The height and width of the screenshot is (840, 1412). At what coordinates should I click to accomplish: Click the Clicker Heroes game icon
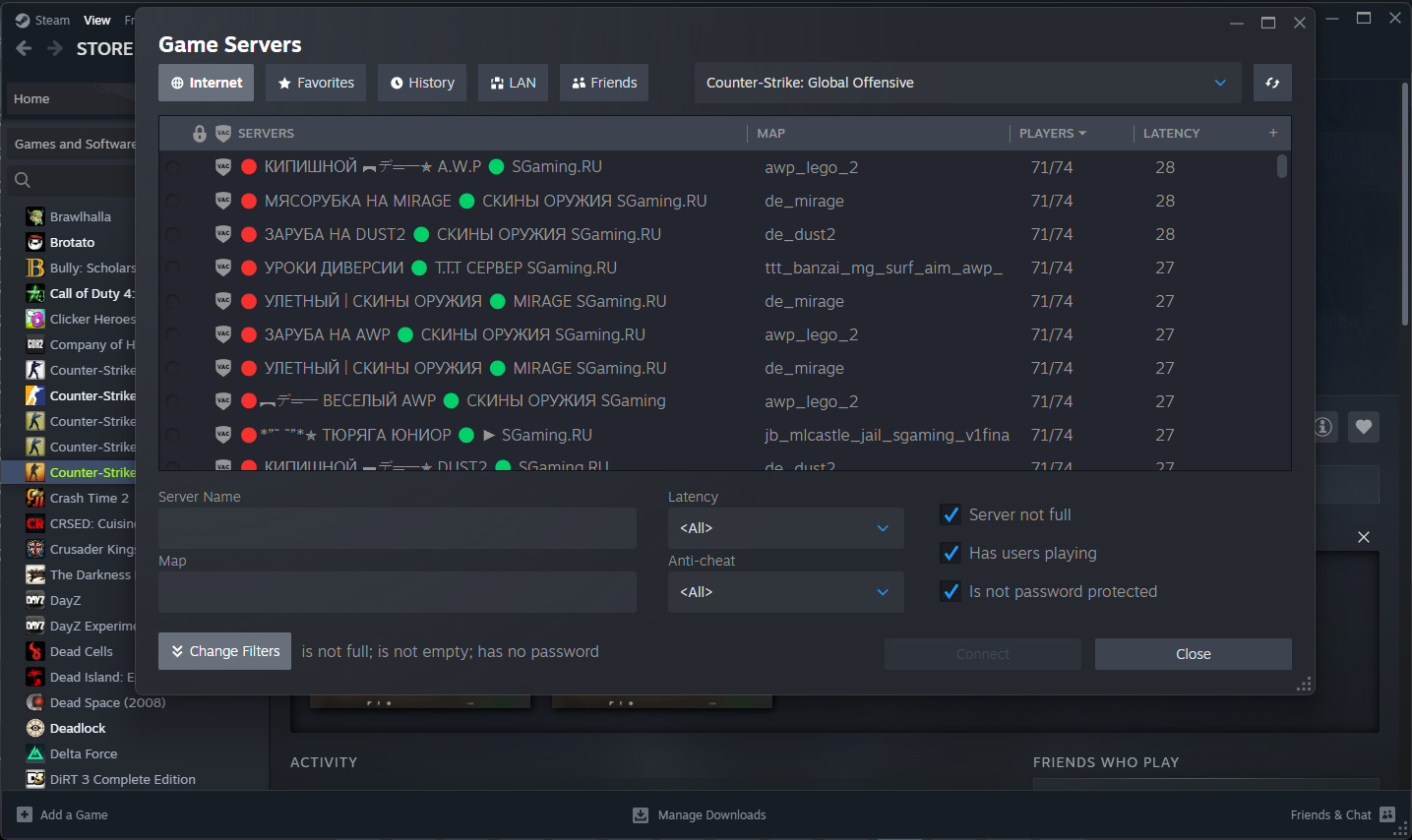point(35,319)
